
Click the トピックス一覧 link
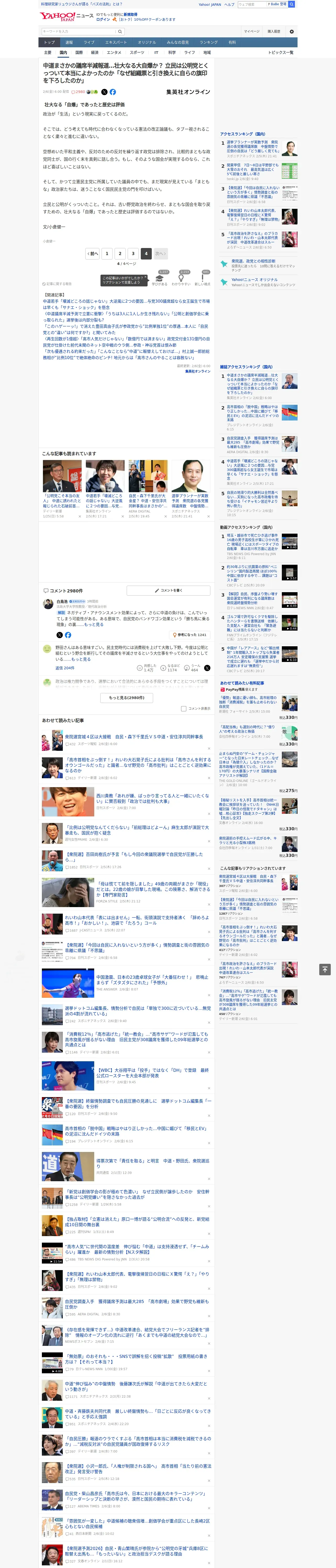281,52
